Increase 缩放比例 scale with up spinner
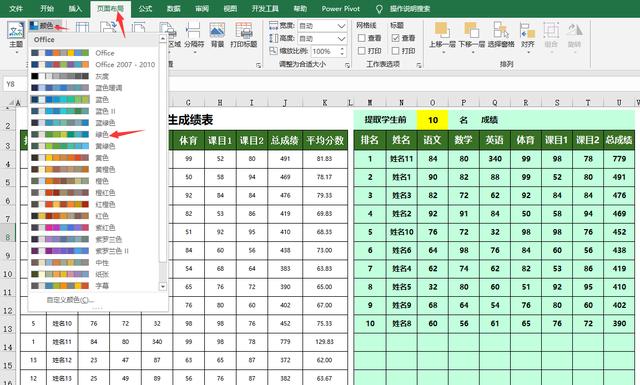Image resolution: width=640 pixels, height=385 pixels. [x=342, y=49]
